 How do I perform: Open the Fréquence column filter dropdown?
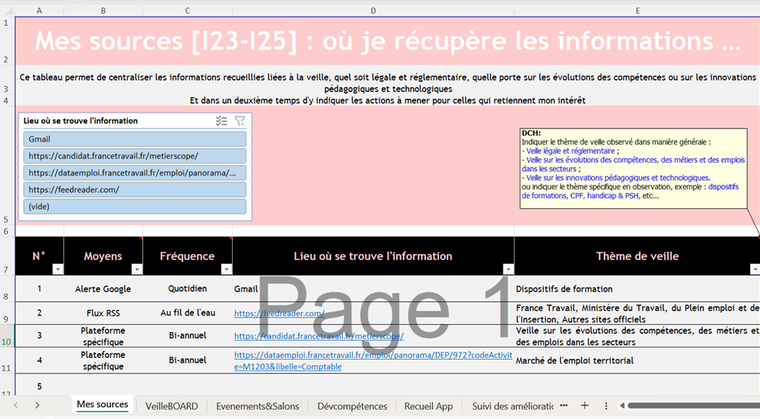point(225,270)
